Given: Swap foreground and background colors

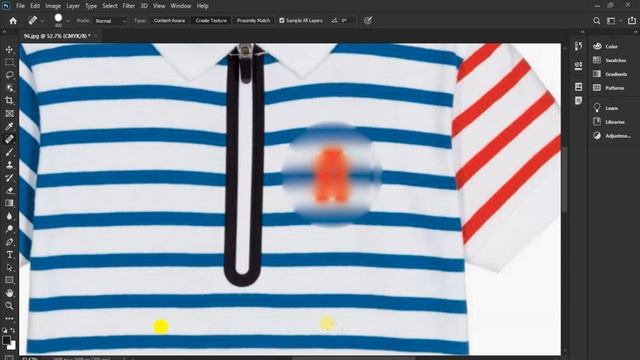Looking at the screenshot, I should 13,330.
